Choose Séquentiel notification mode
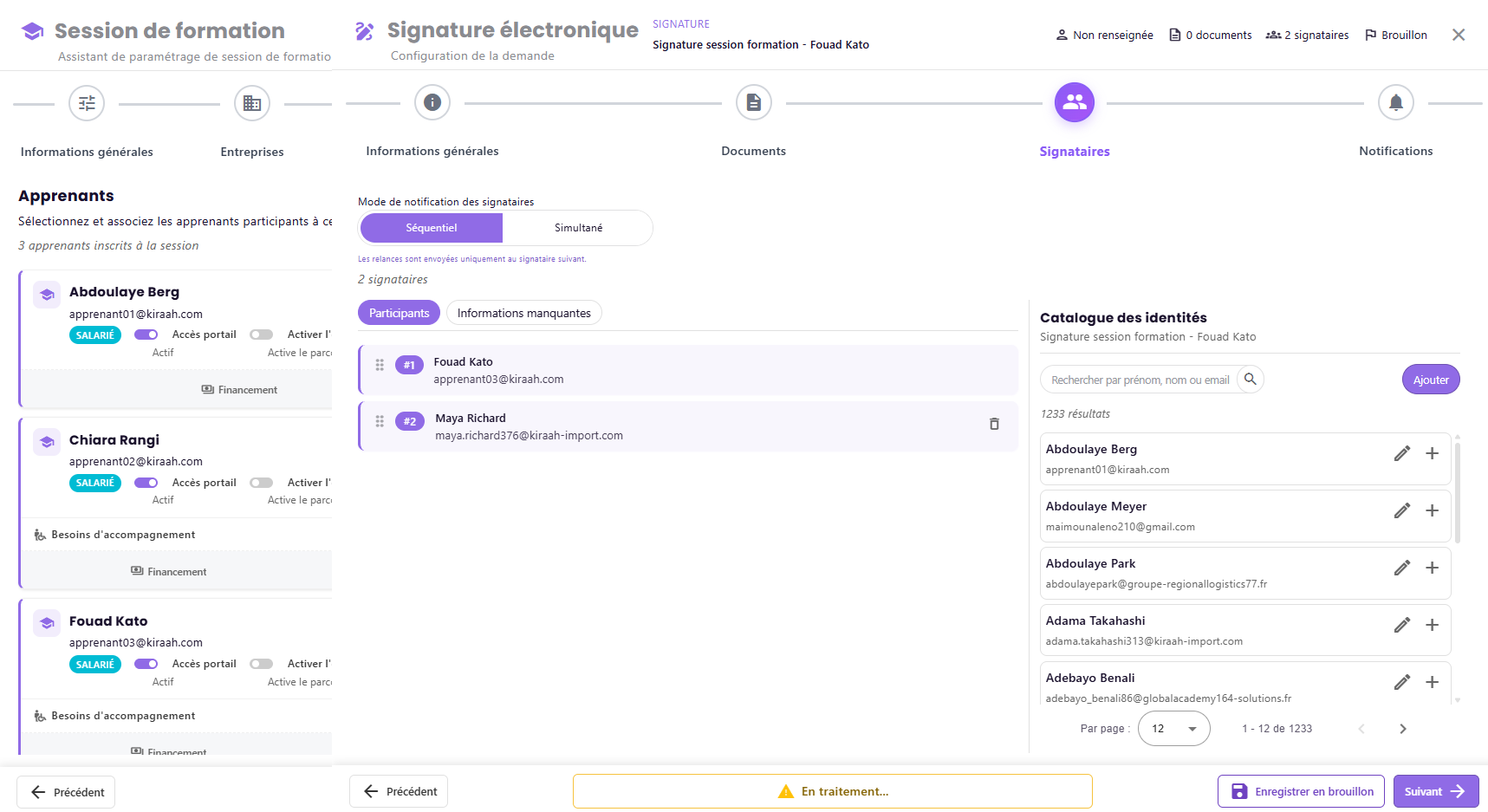Viewport: 1488px width, 812px height. point(431,228)
